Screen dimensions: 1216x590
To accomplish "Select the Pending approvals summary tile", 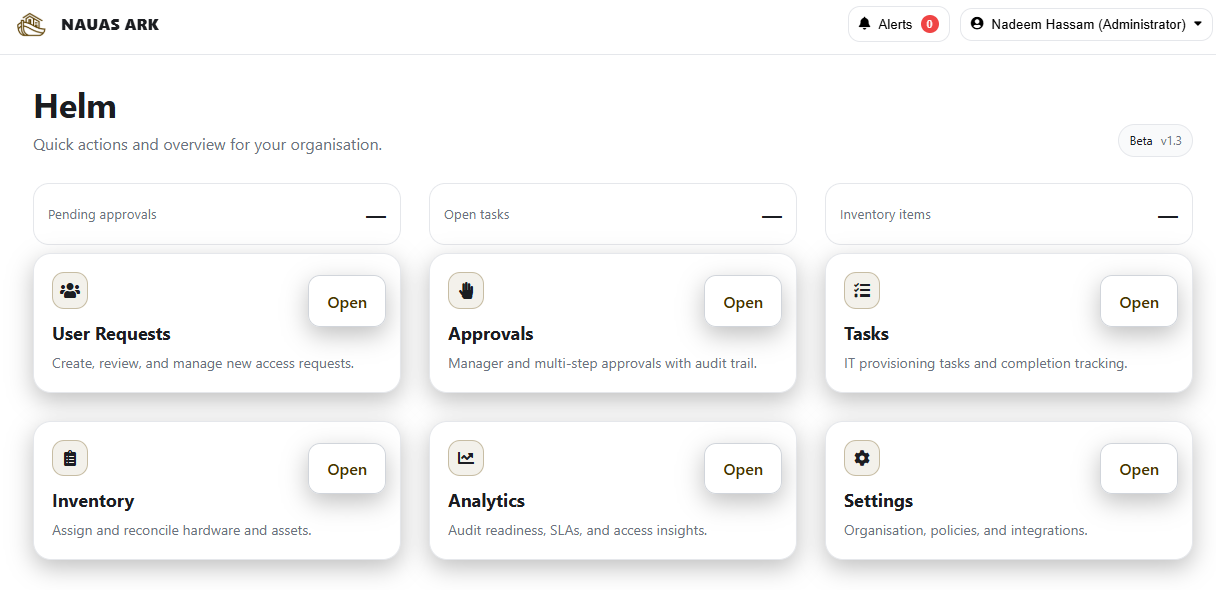I will point(216,214).
